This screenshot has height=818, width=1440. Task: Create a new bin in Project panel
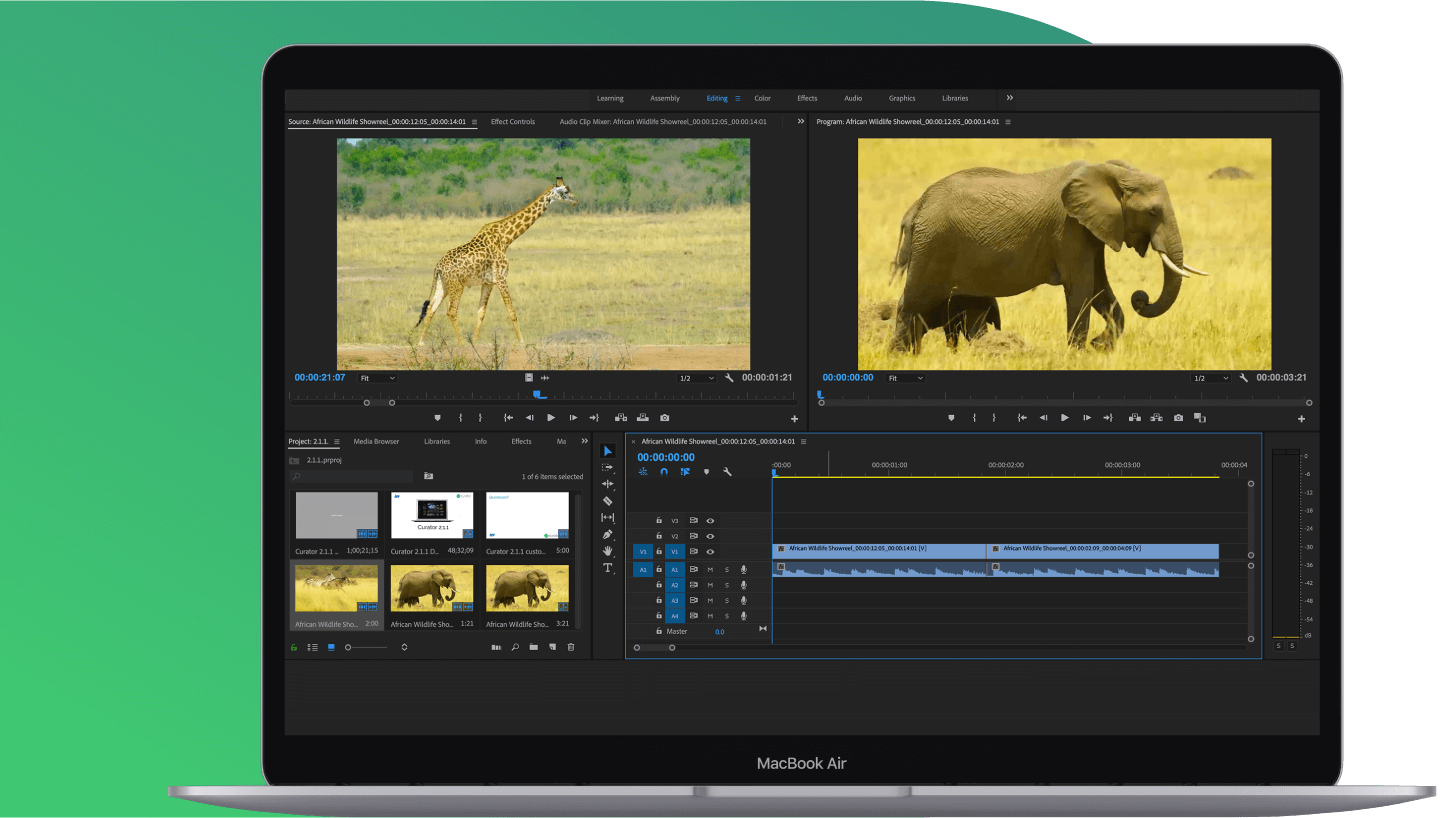[x=534, y=647]
